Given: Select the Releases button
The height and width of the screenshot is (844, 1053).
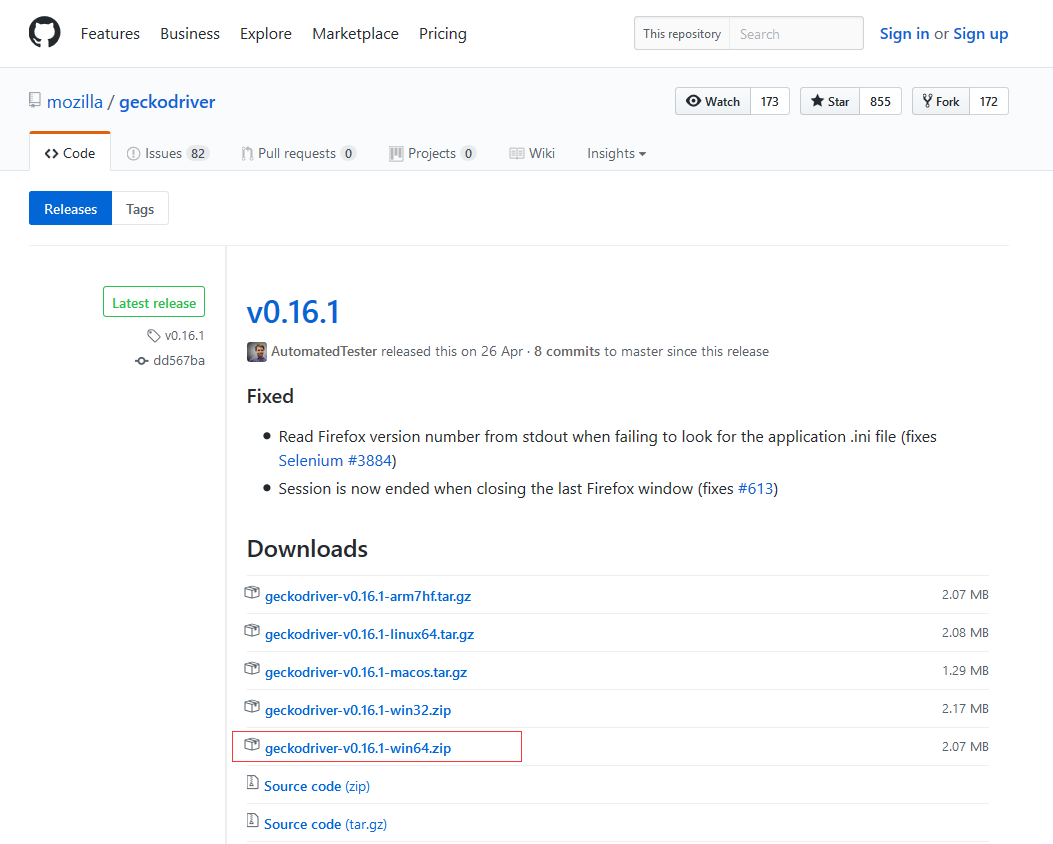Looking at the screenshot, I should (71, 209).
